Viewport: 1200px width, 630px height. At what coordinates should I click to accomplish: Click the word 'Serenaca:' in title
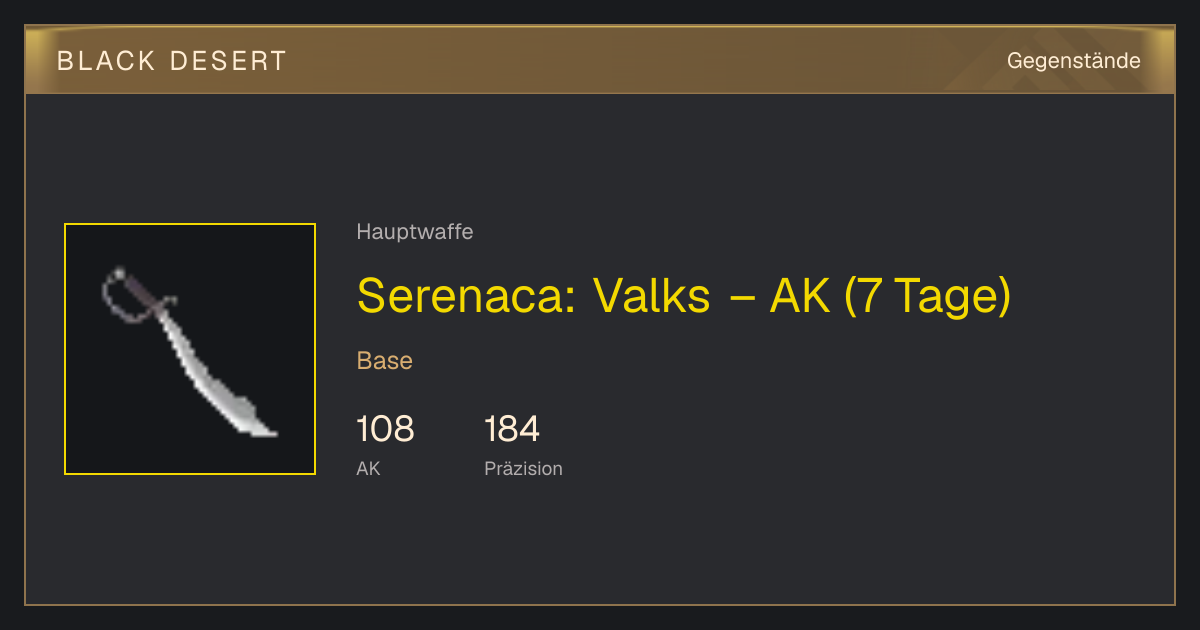[466, 296]
